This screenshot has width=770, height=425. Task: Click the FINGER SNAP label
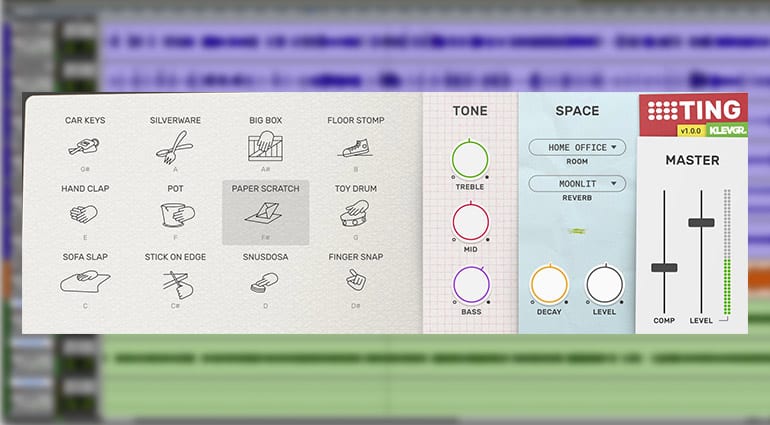point(356,257)
